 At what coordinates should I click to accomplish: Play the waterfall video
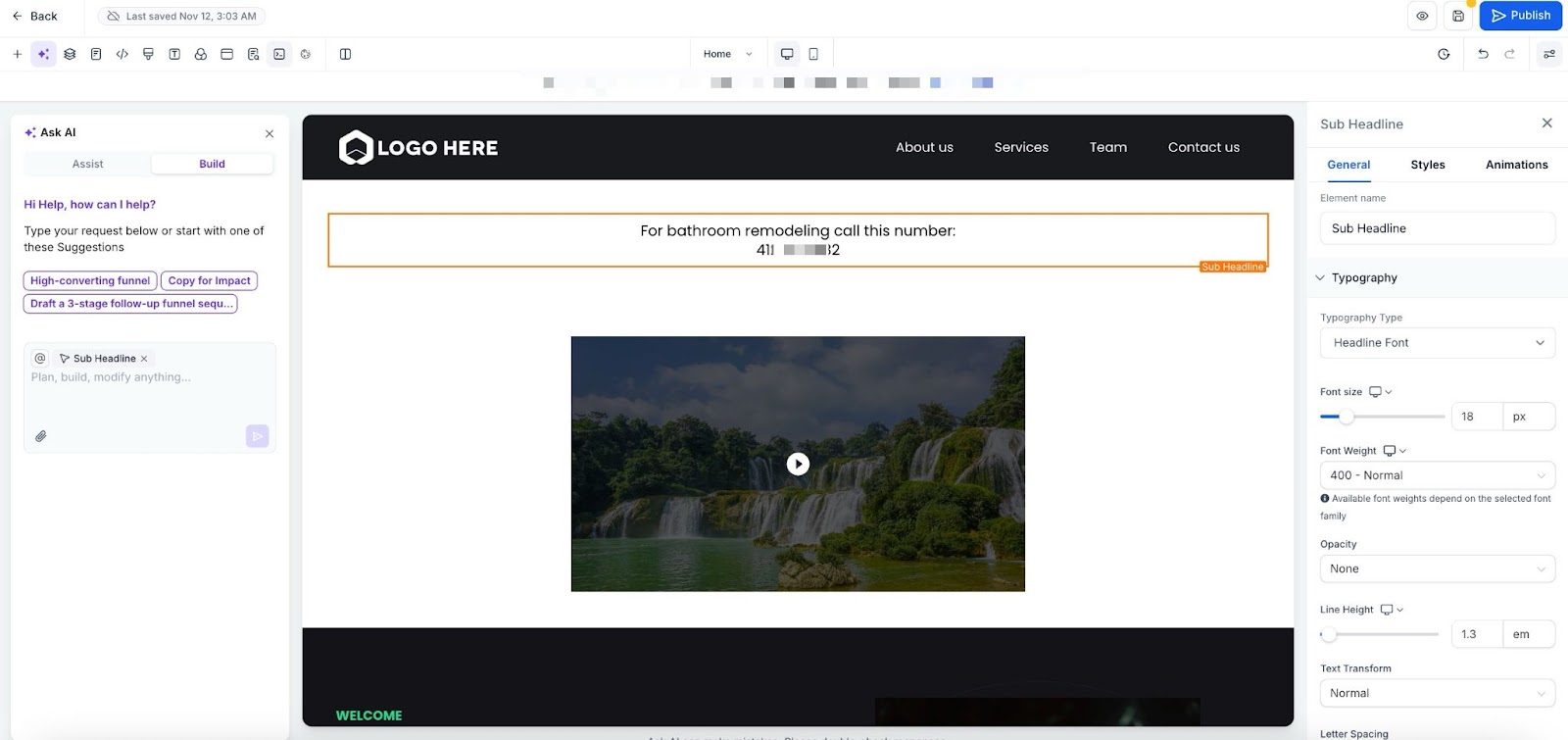pos(798,464)
